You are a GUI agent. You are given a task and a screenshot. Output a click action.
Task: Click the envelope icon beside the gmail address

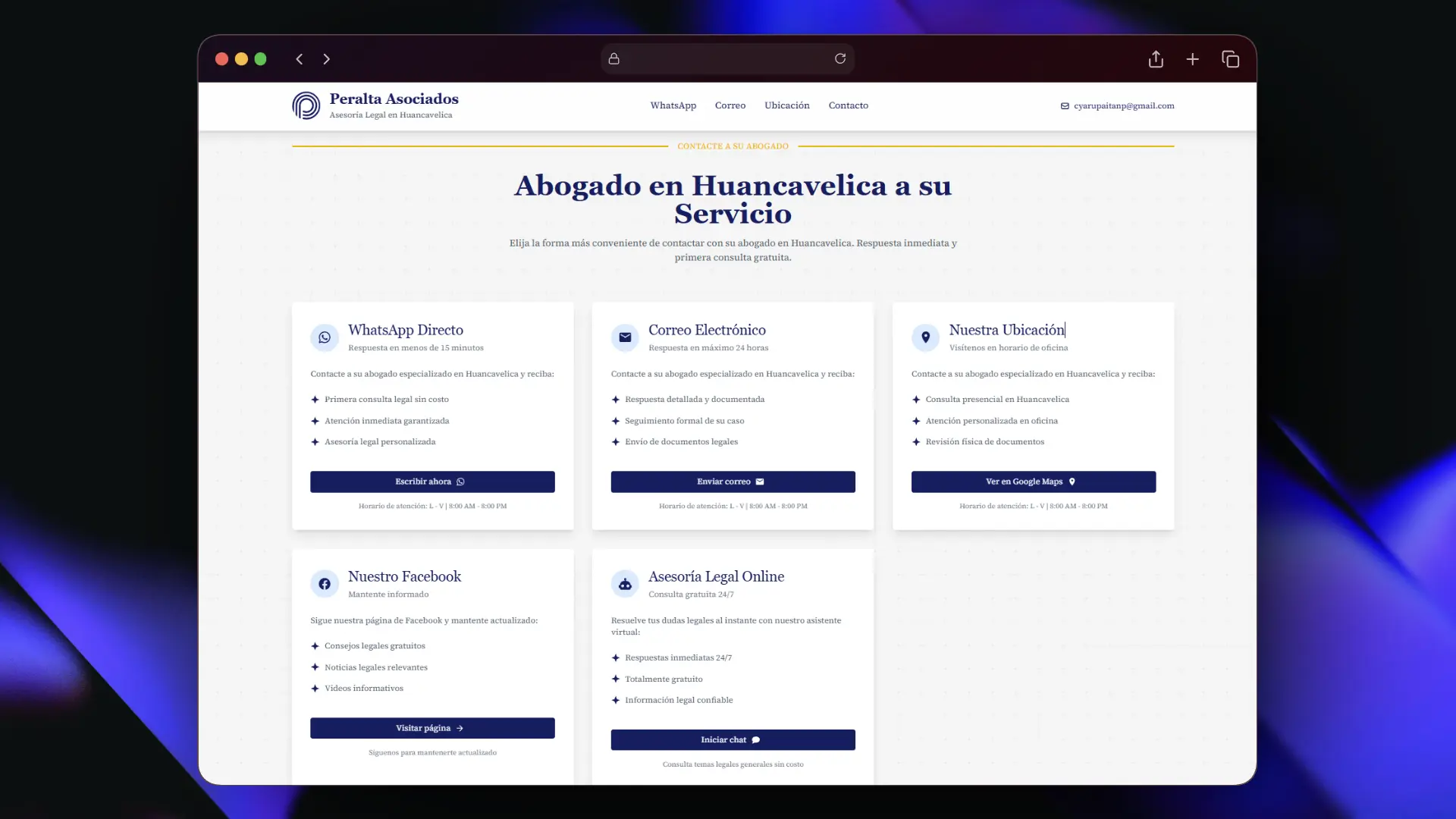tap(1065, 106)
